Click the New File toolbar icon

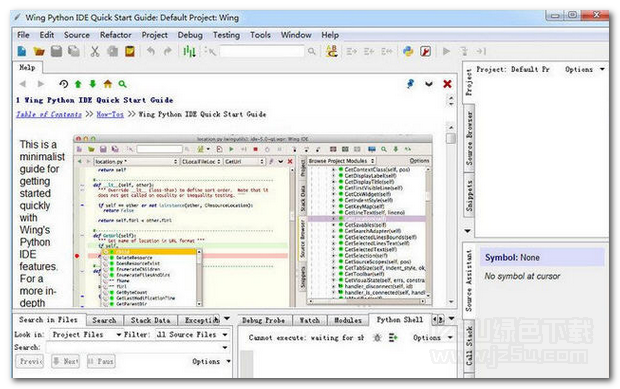pyautogui.click(x=22, y=51)
